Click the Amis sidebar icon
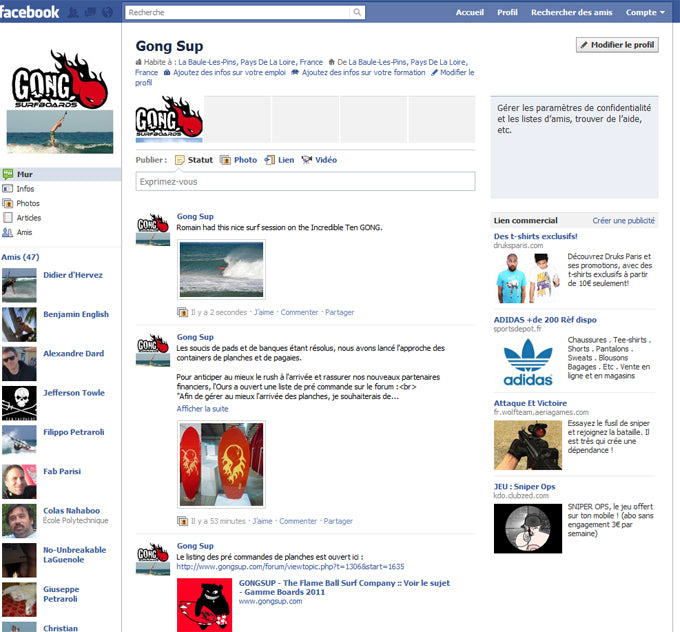The image size is (680, 632). [x=7, y=232]
